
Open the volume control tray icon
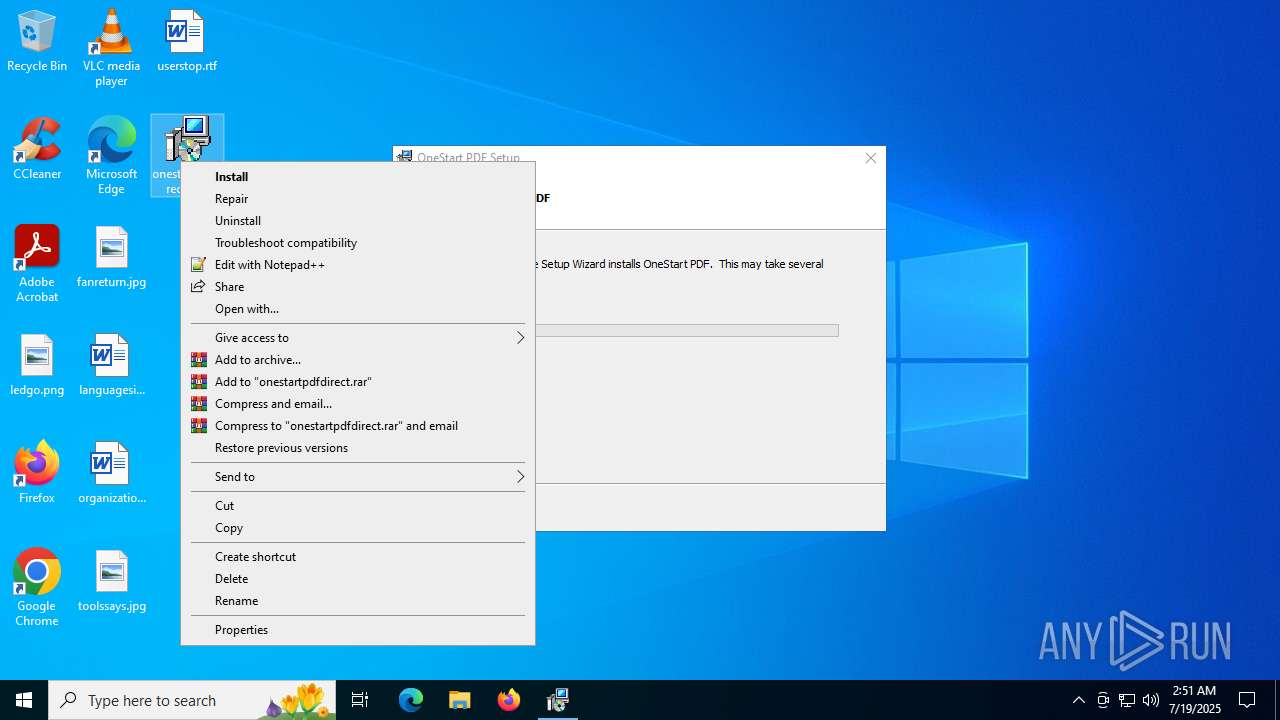[x=1151, y=700]
